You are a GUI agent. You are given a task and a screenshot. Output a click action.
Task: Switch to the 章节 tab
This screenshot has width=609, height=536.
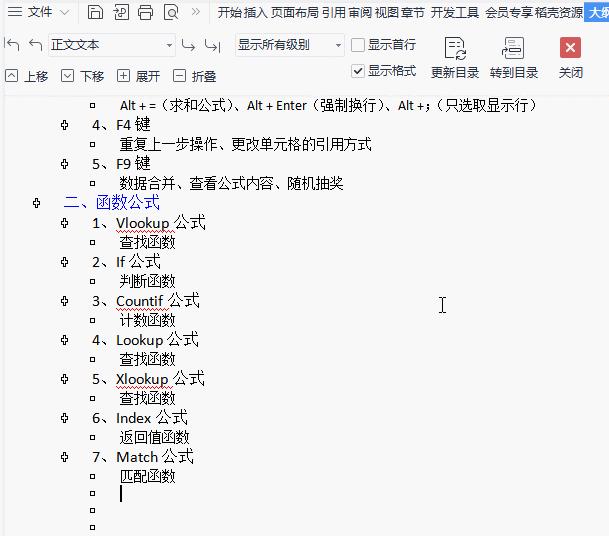pyautogui.click(x=412, y=12)
